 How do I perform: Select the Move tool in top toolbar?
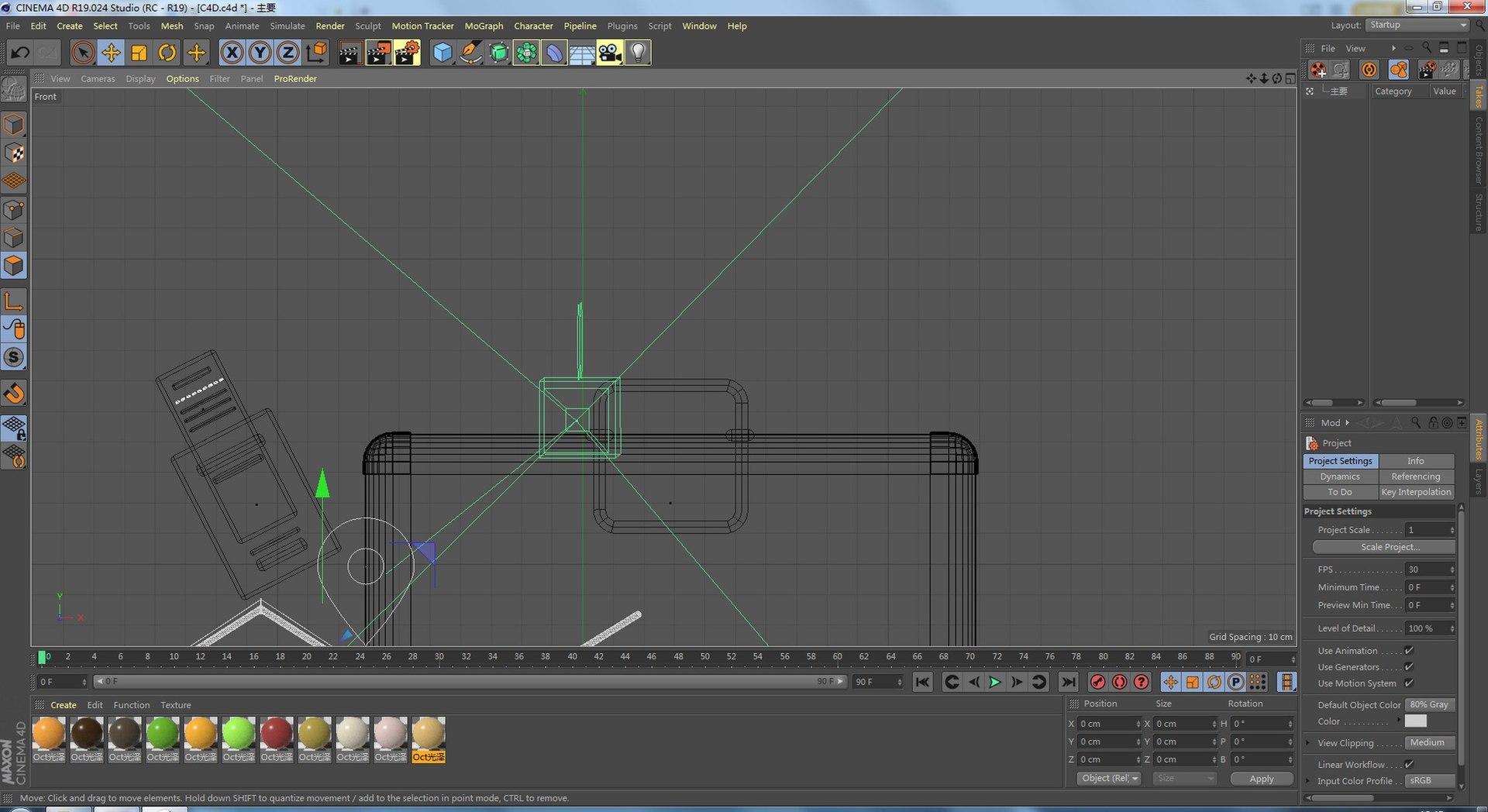(111, 53)
